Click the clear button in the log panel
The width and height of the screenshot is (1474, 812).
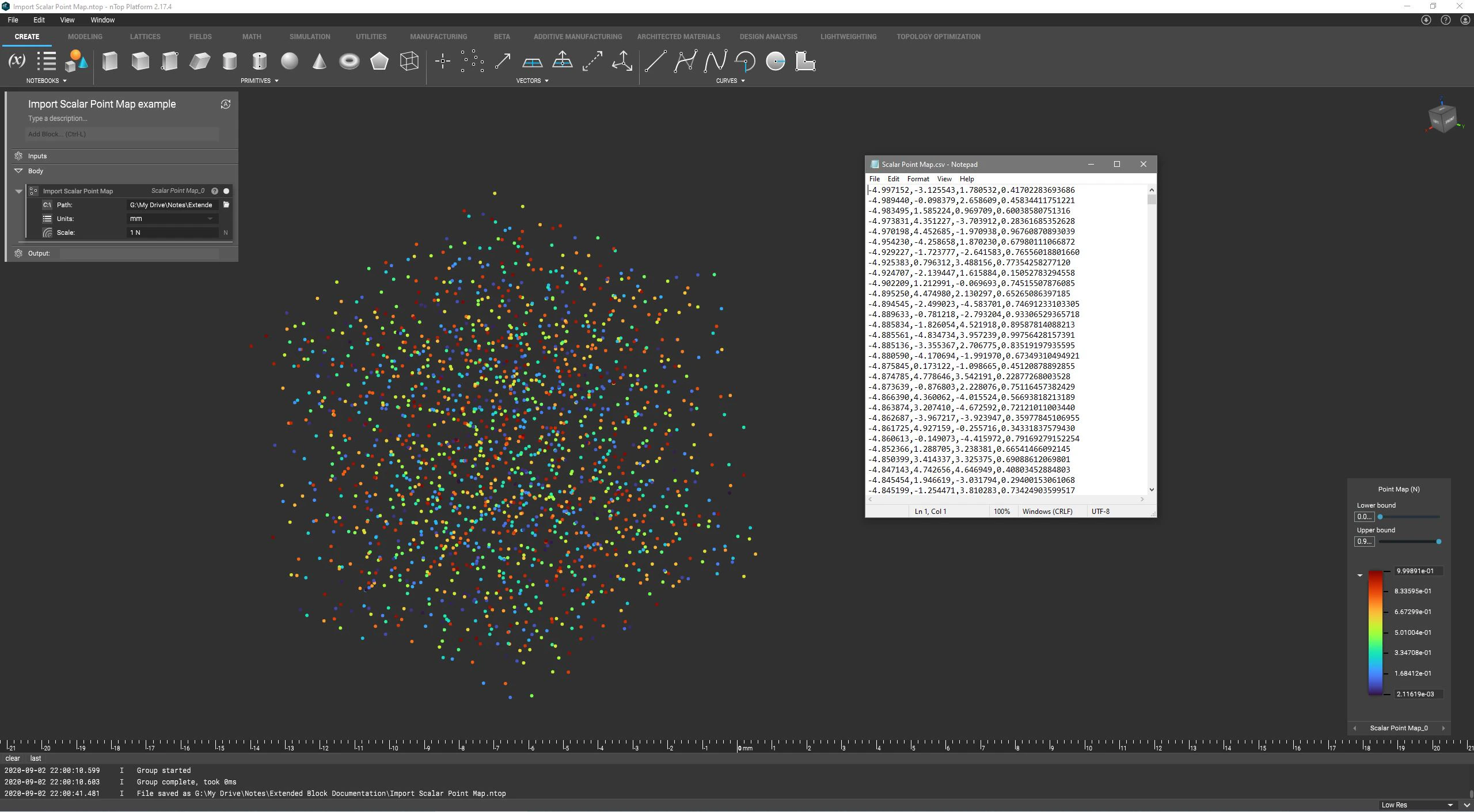[12, 758]
